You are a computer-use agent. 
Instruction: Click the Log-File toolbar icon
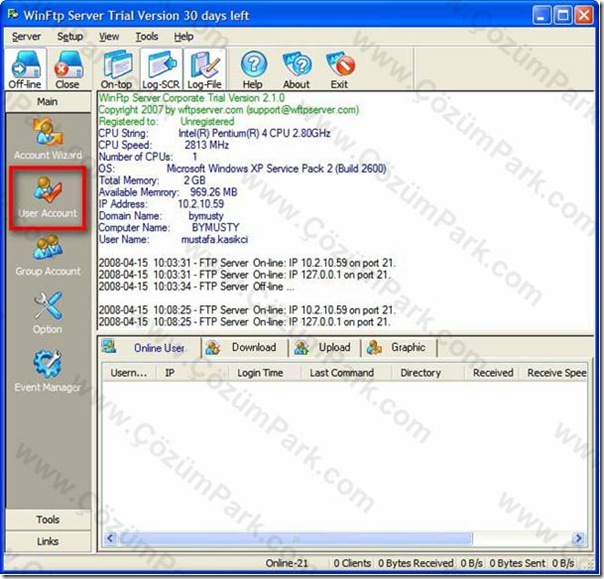pyautogui.click(x=204, y=69)
